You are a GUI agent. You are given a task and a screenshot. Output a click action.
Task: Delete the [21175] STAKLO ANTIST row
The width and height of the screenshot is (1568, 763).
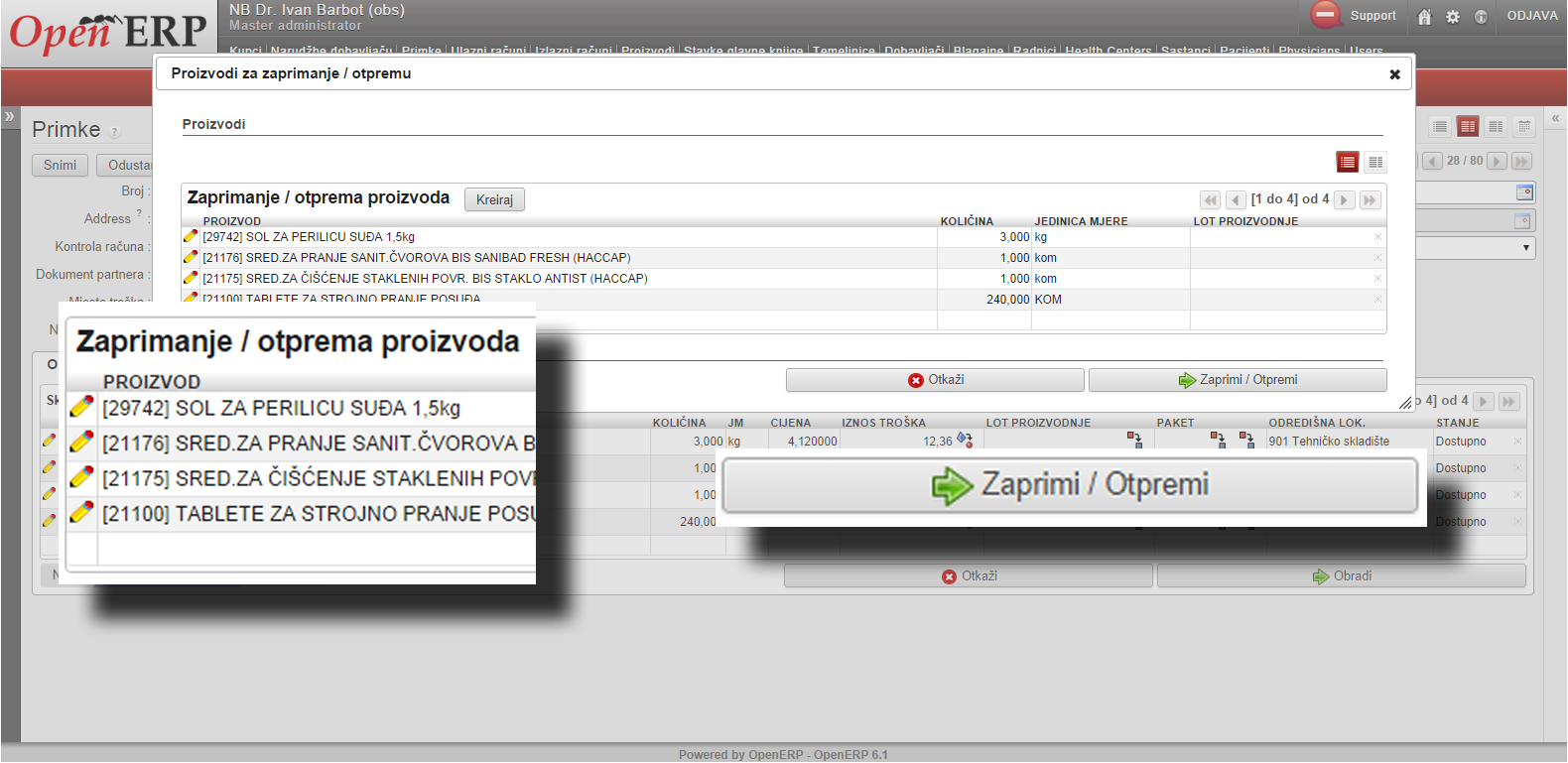click(x=1377, y=279)
